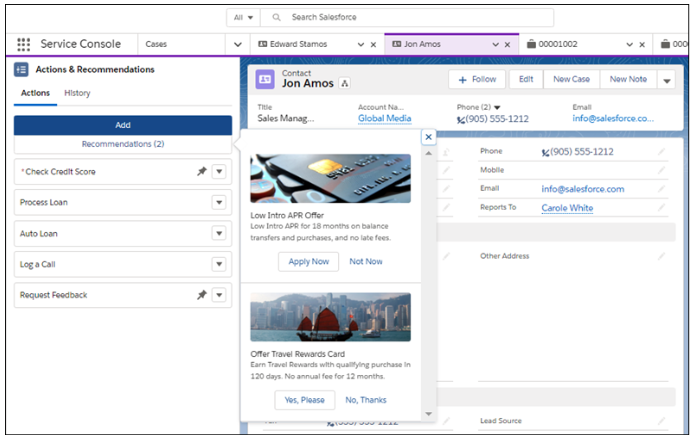
Task: Click the popup scrollbar up arrow
Action: coord(428,153)
